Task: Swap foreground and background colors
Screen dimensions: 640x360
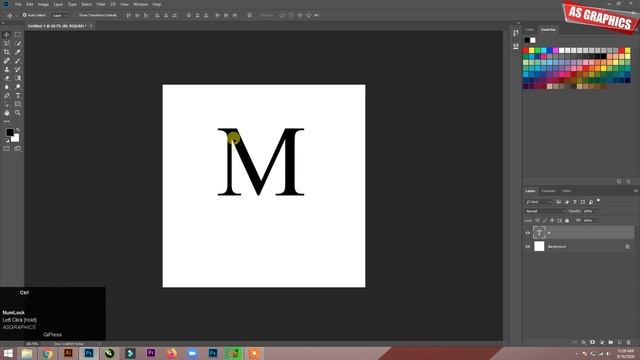Action: (18, 130)
